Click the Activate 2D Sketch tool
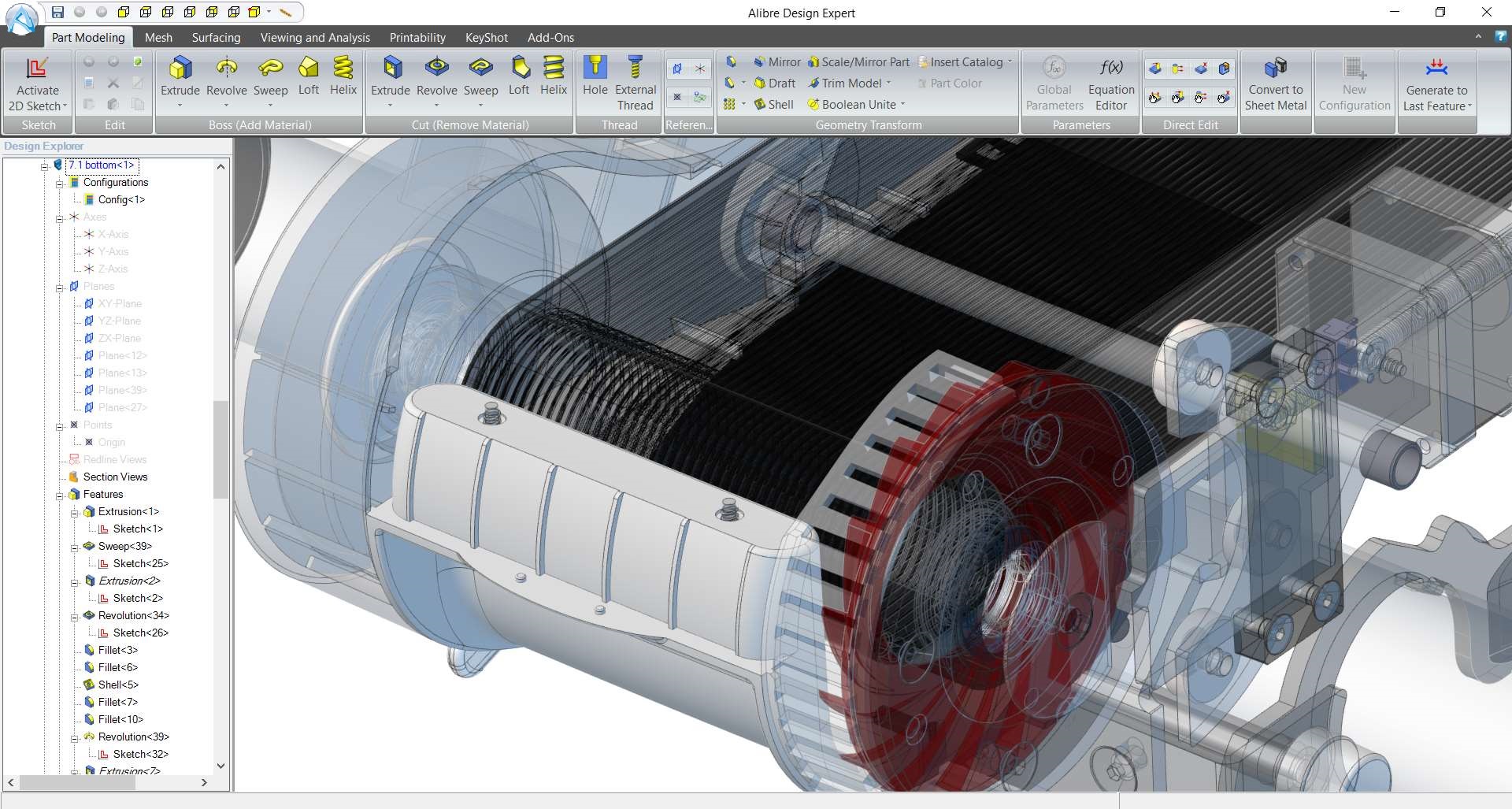The image size is (1512, 809). pos(37,83)
